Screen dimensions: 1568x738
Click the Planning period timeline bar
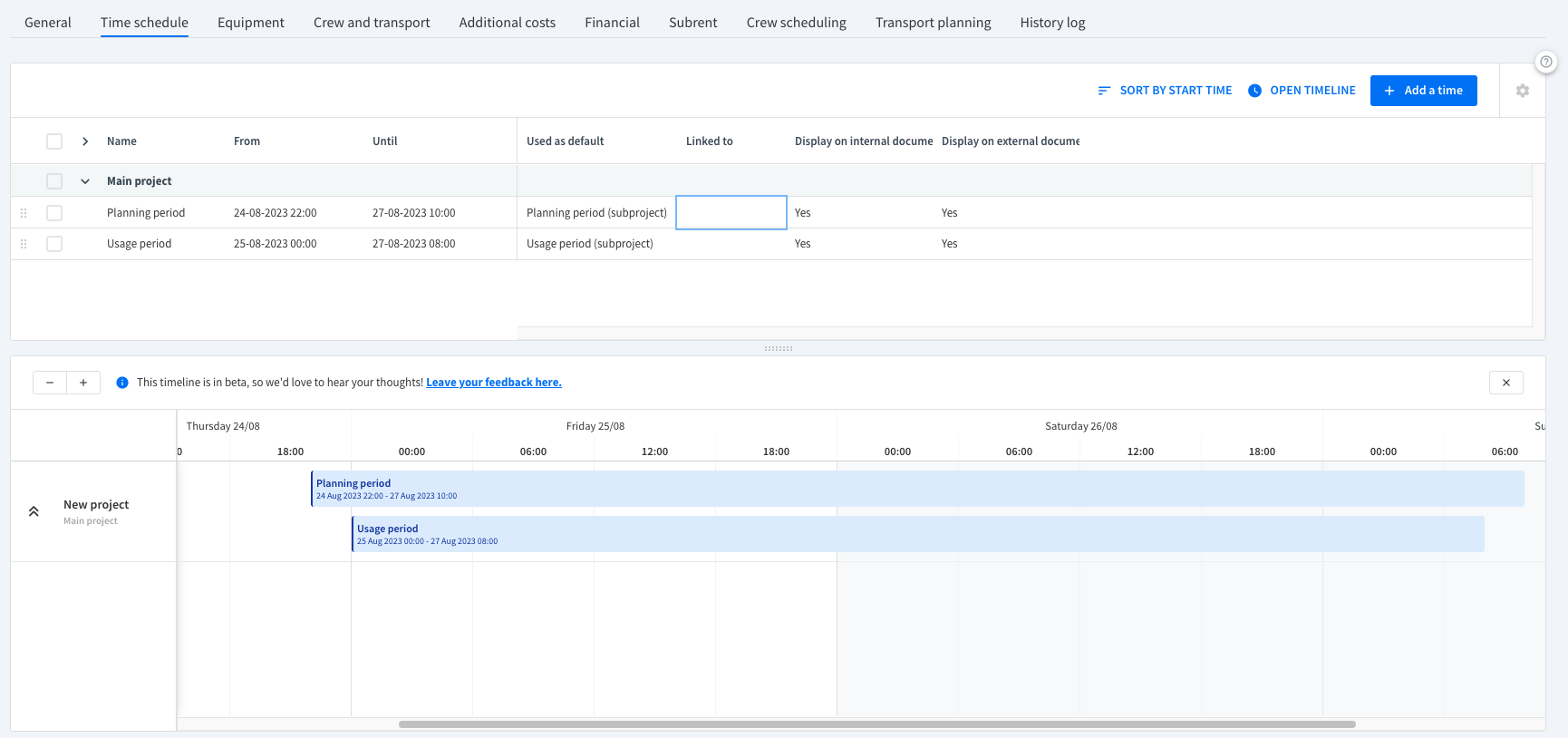tap(917, 489)
